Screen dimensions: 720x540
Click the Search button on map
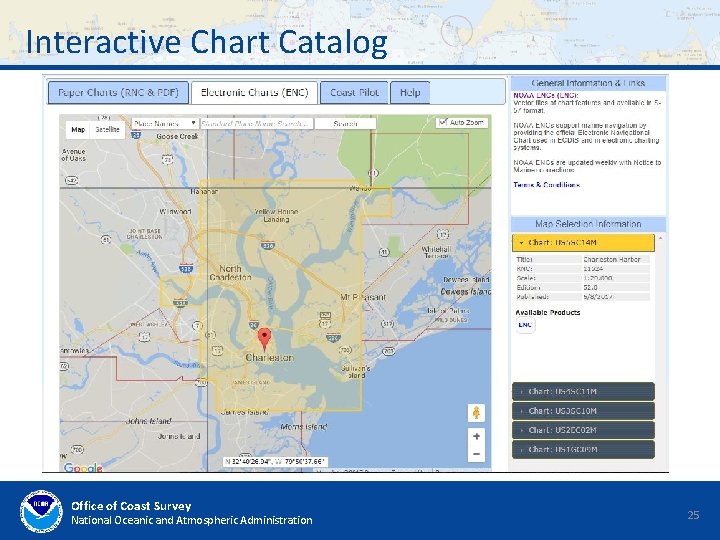tap(345, 124)
